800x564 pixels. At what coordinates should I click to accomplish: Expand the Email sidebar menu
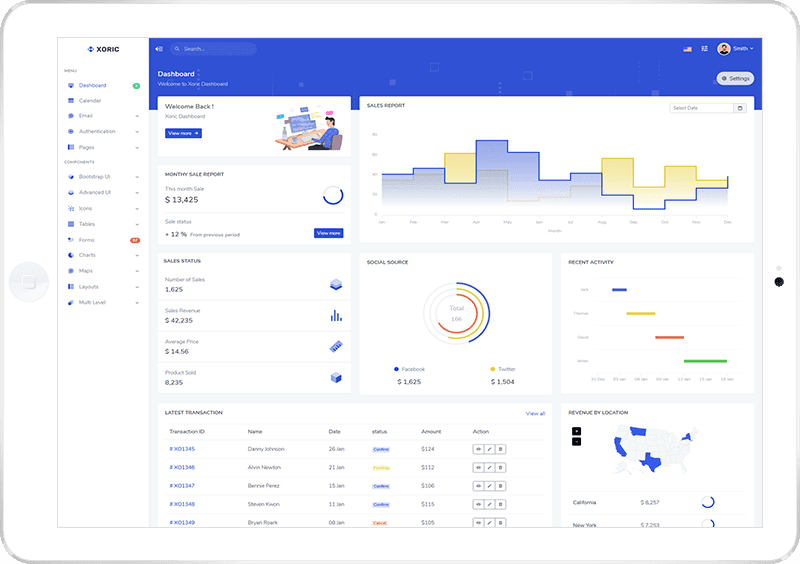pos(100,116)
